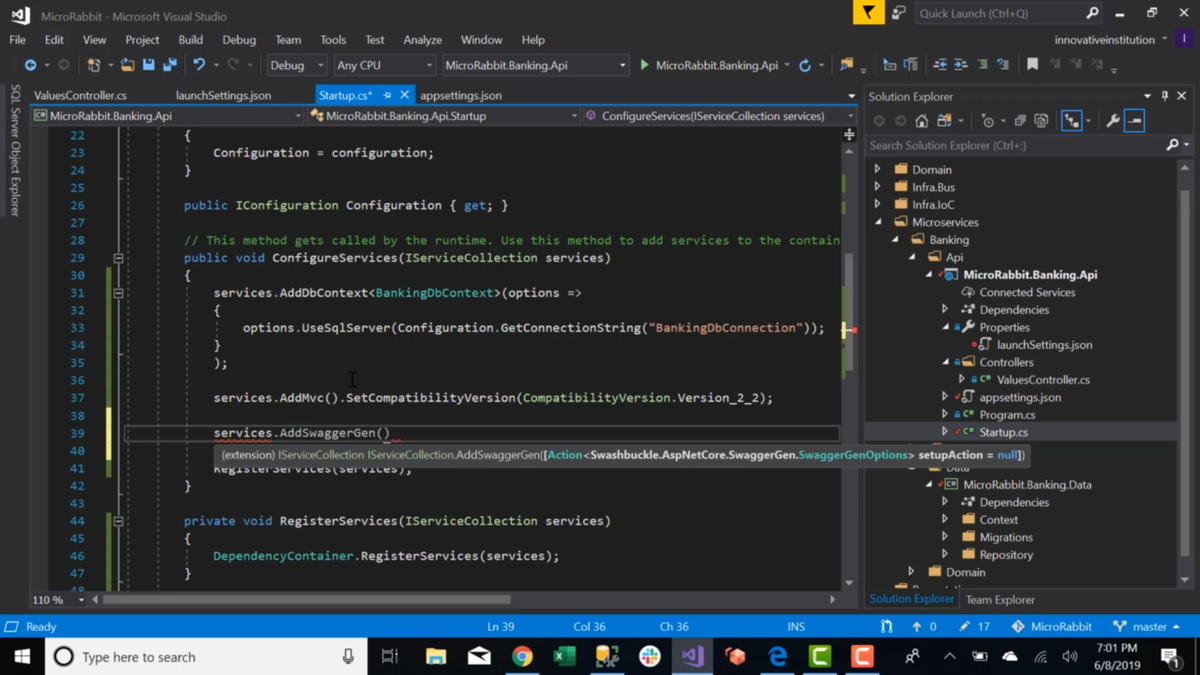Open the Any CPU platform dropdown
1200x675 pixels.
(x=384, y=65)
